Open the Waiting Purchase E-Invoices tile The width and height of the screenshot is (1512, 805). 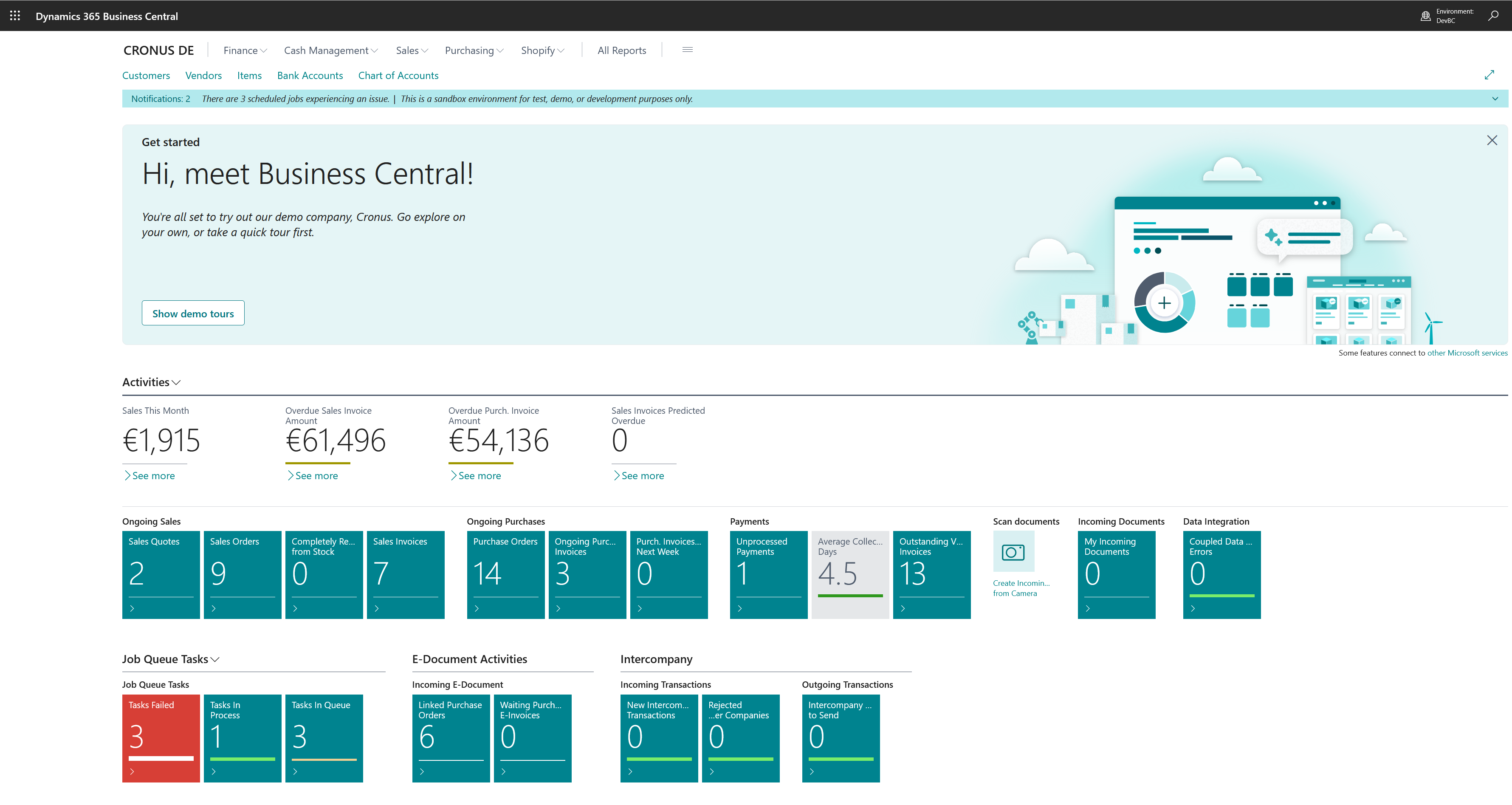coord(533,738)
